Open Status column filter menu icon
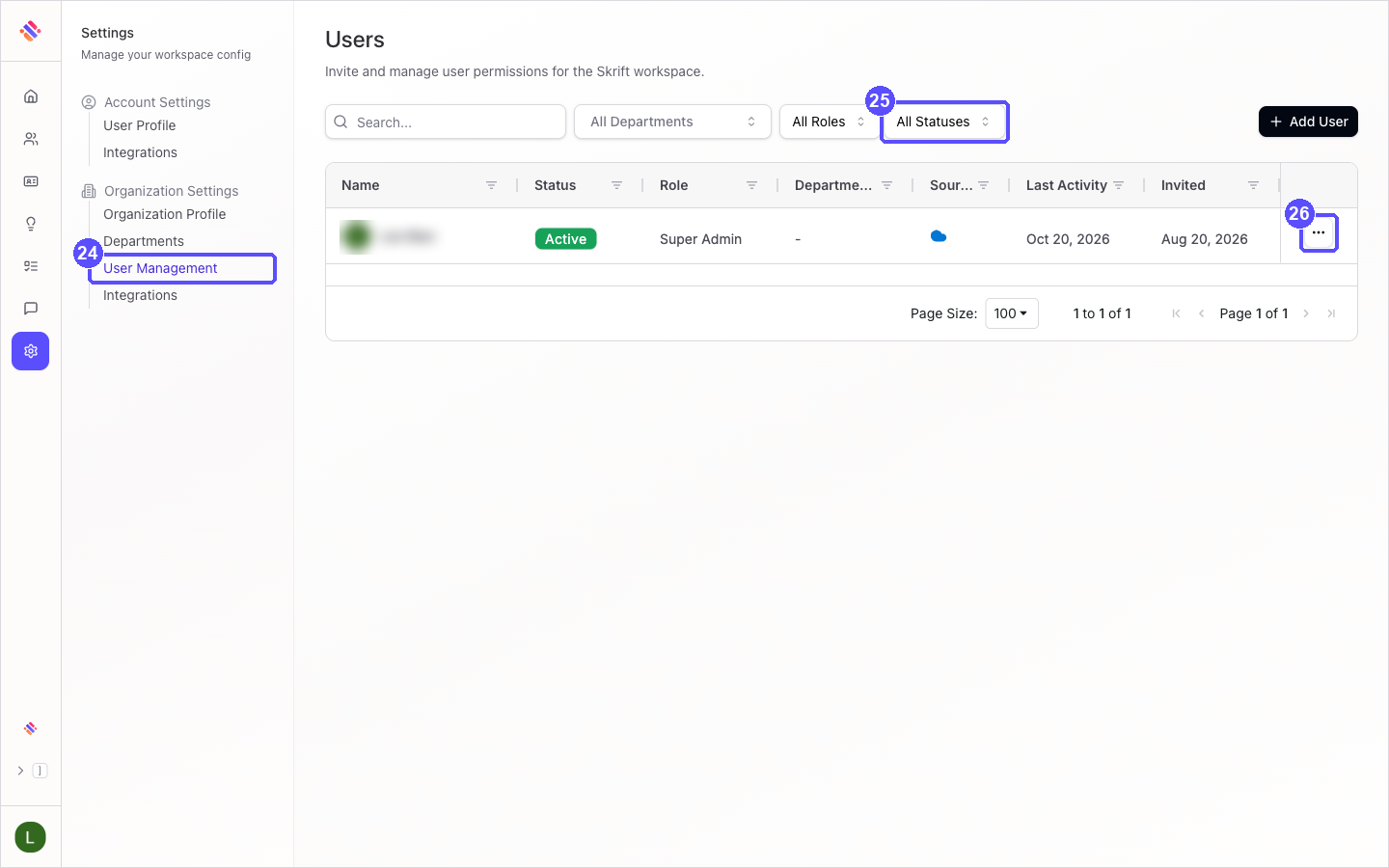Screen dimensions: 1389x868 point(616,185)
